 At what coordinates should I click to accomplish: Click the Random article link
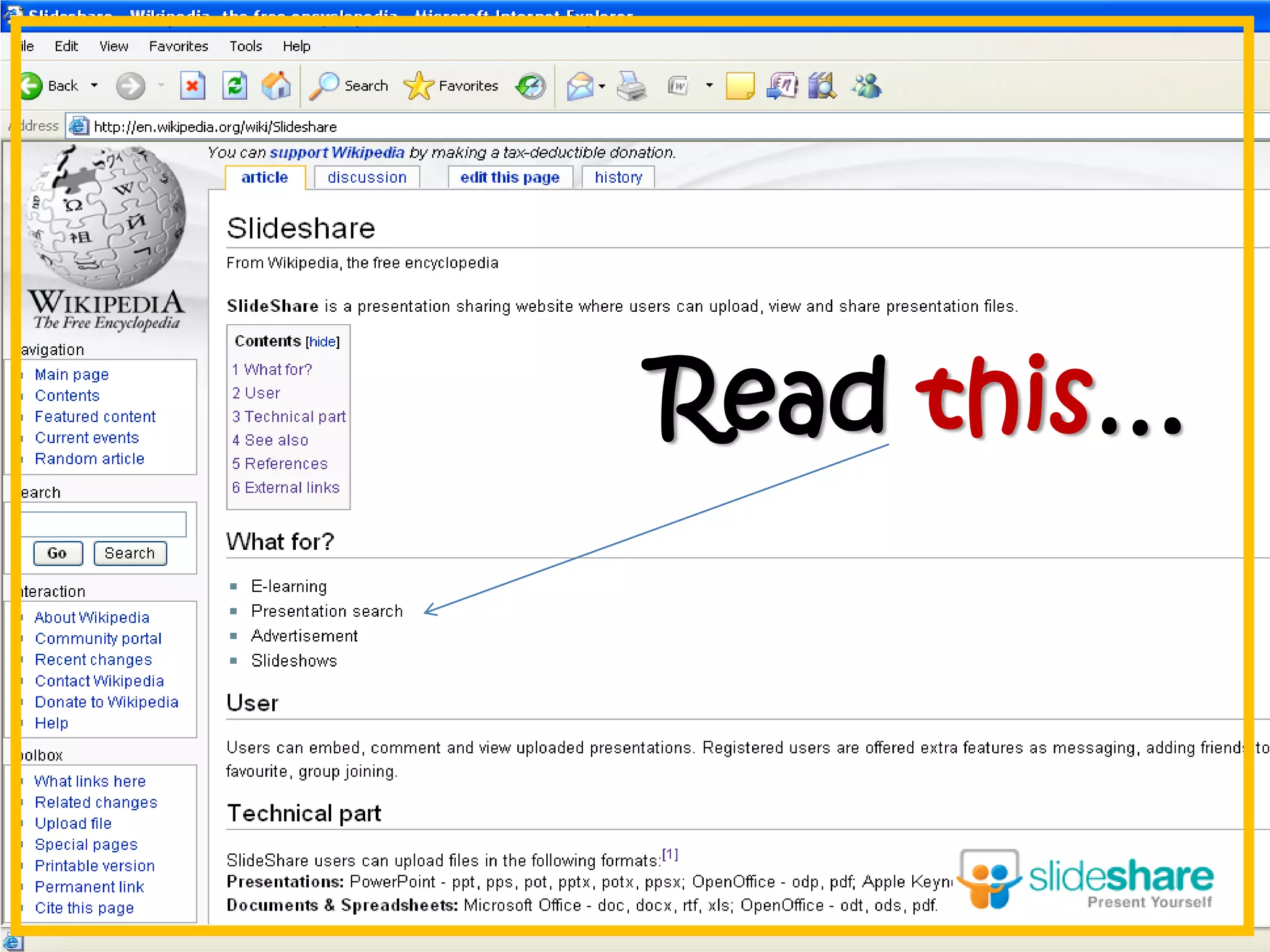(x=89, y=459)
